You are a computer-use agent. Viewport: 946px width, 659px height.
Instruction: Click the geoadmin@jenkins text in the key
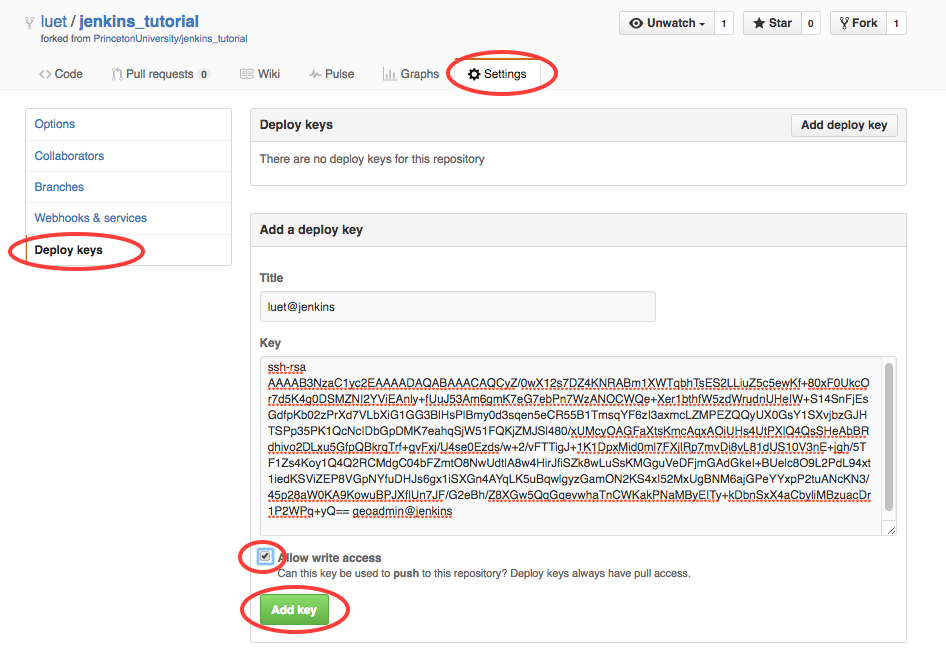(402, 511)
